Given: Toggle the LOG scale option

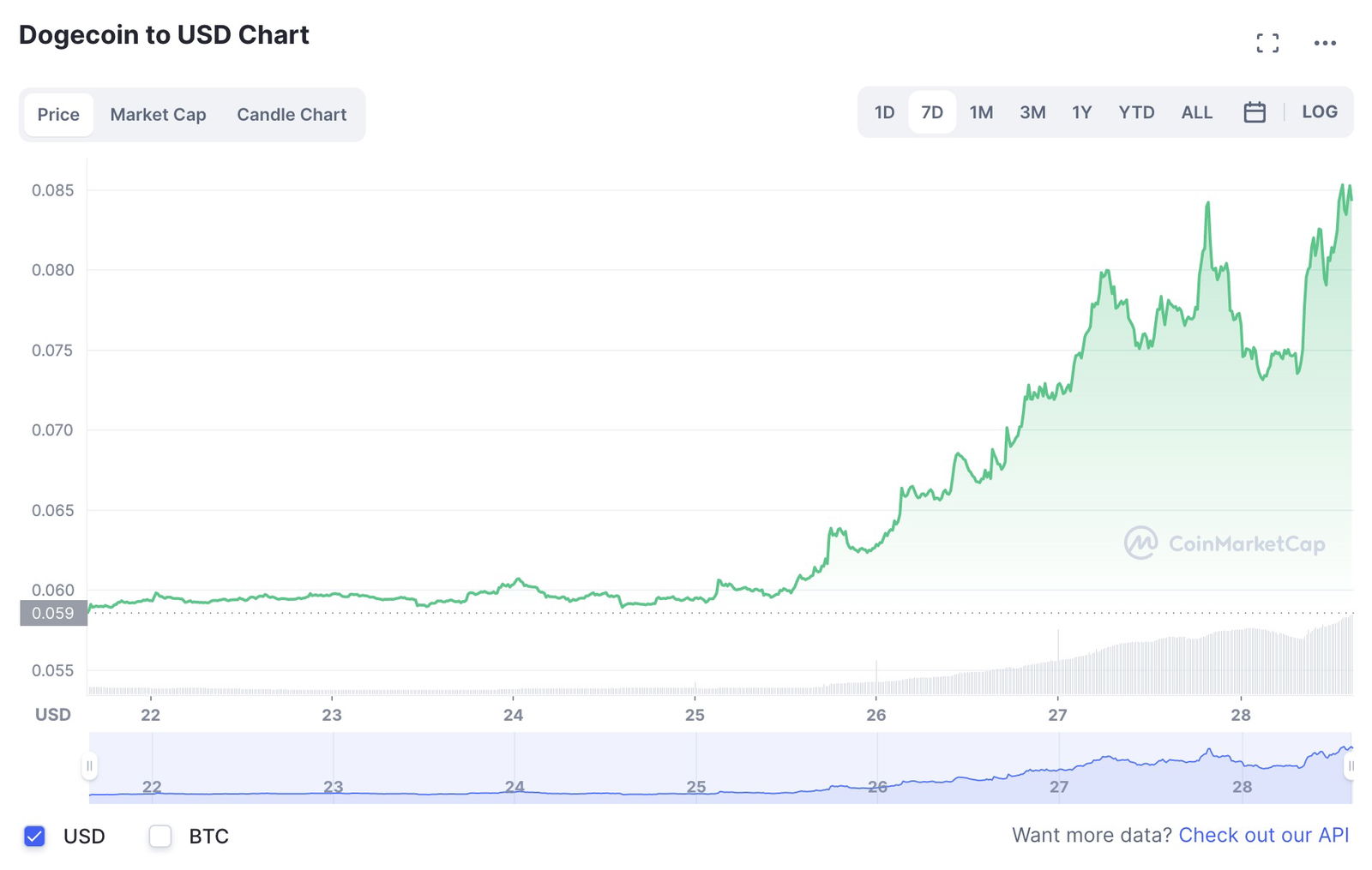Looking at the screenshot, I should [1319, 112].
